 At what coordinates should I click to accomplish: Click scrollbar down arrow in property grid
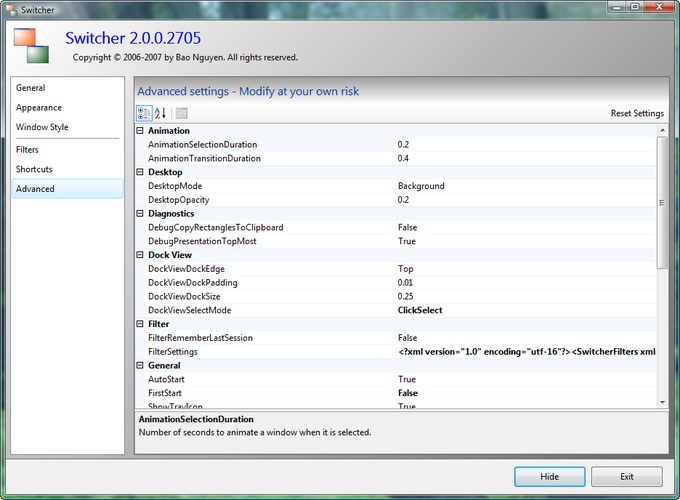(x=662, y=402)
